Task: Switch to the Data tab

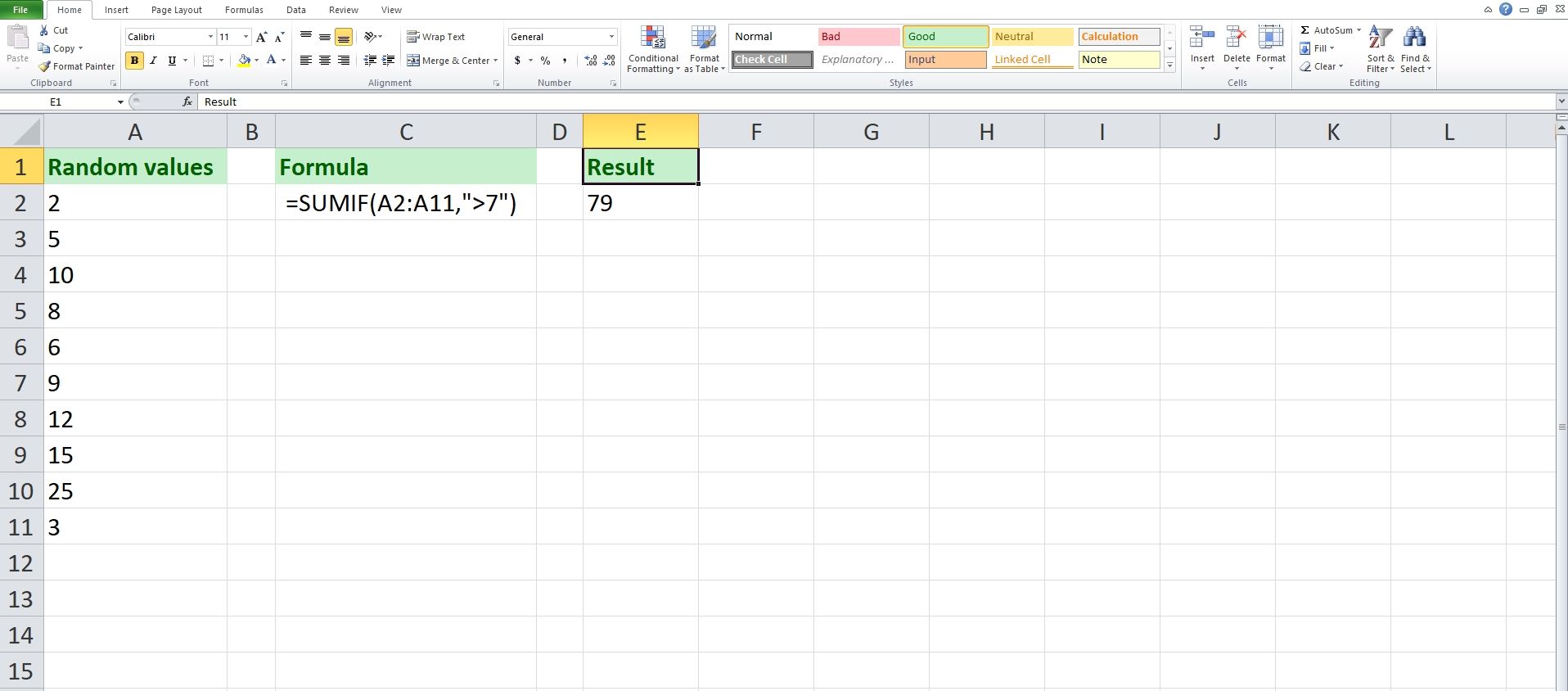Action: [x=296, y=10]
